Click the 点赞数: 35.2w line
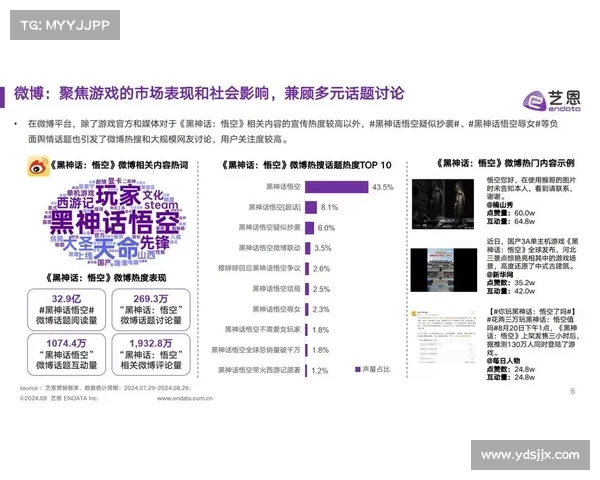 click(511, 283)
